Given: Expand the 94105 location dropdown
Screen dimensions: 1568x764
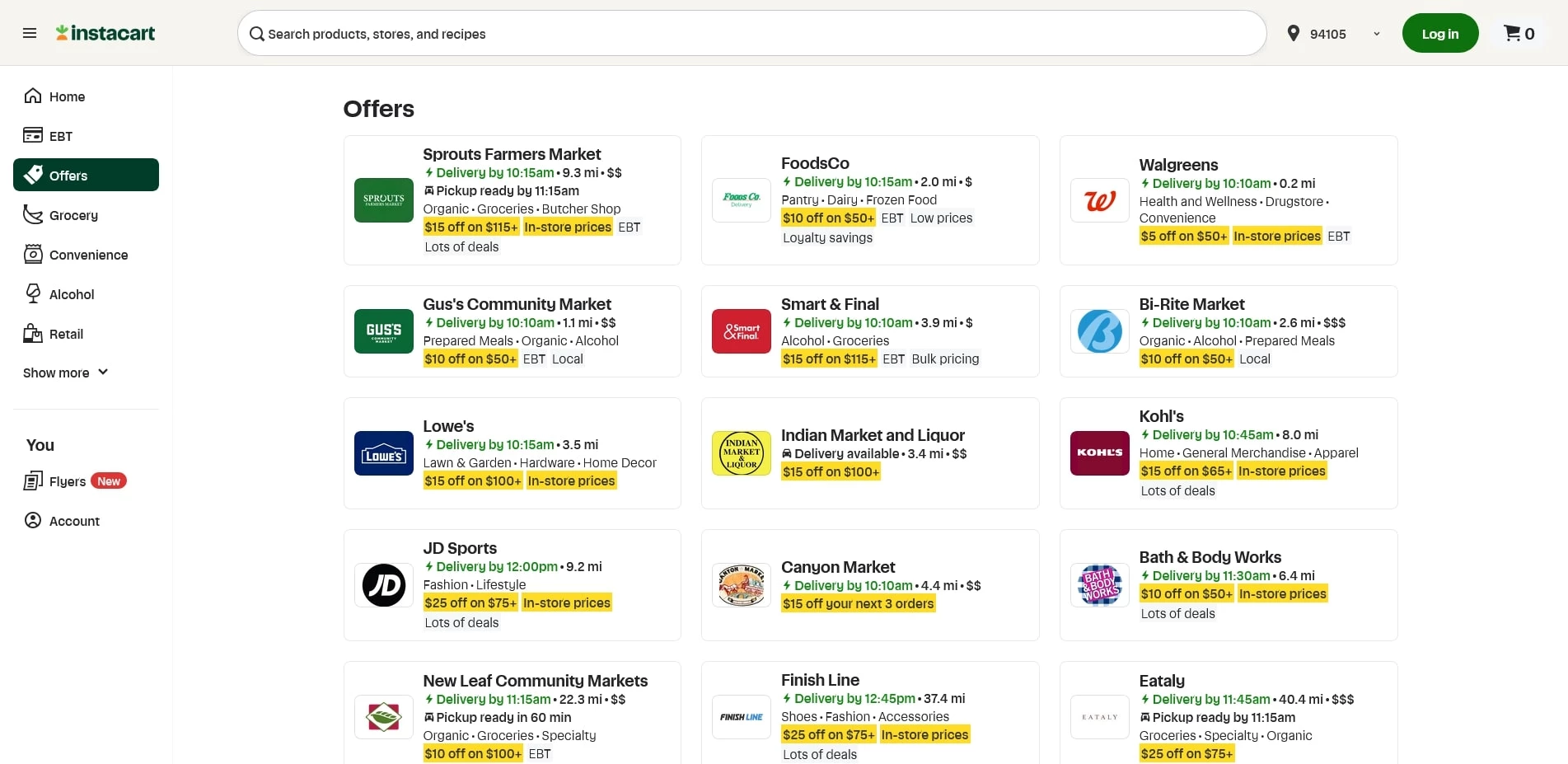Looking at the screenshot, I should pyautogui.click(x=1376, y=34).
